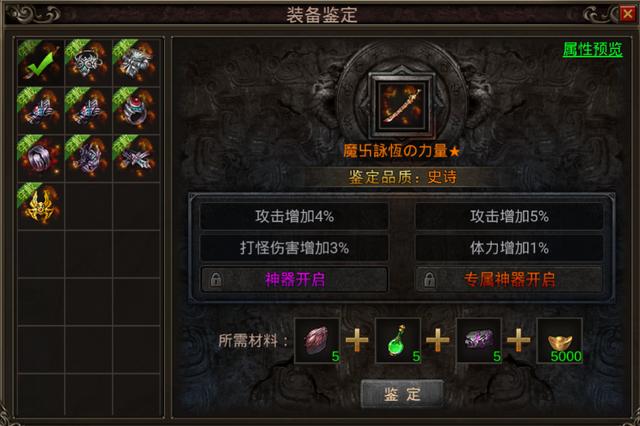Select the checked sword item in inventory
The height and width of the screenshot is (426, 640).
41,63
